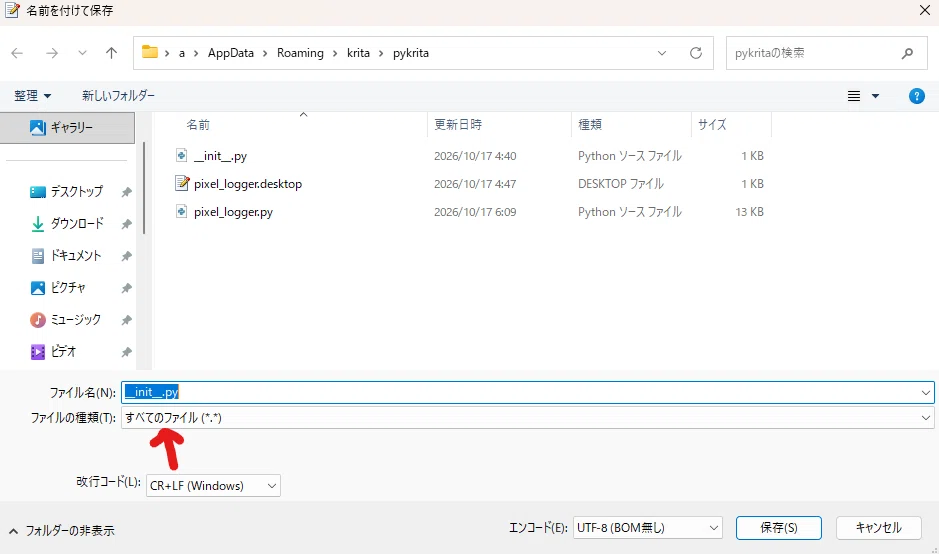Screen dimensions: 939x554
Task: Change view layout icon
Action: [x=854, y=96]
